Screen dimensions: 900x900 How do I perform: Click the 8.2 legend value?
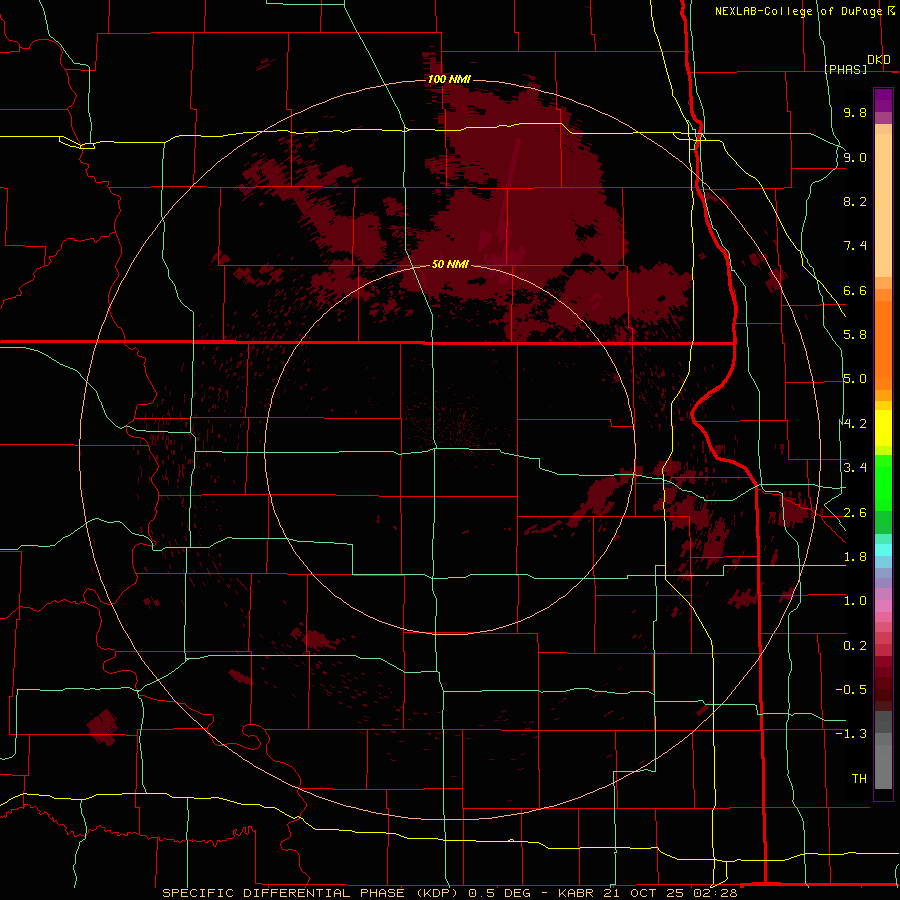(x=855, y=201)
